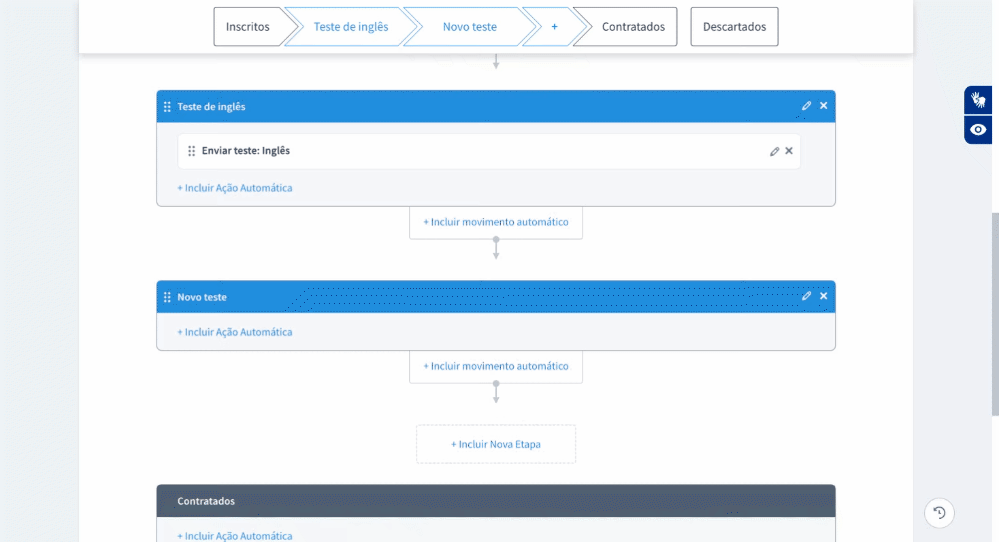
Task: Click drag handle of Enviar teste action
Action: coord(191,151)
